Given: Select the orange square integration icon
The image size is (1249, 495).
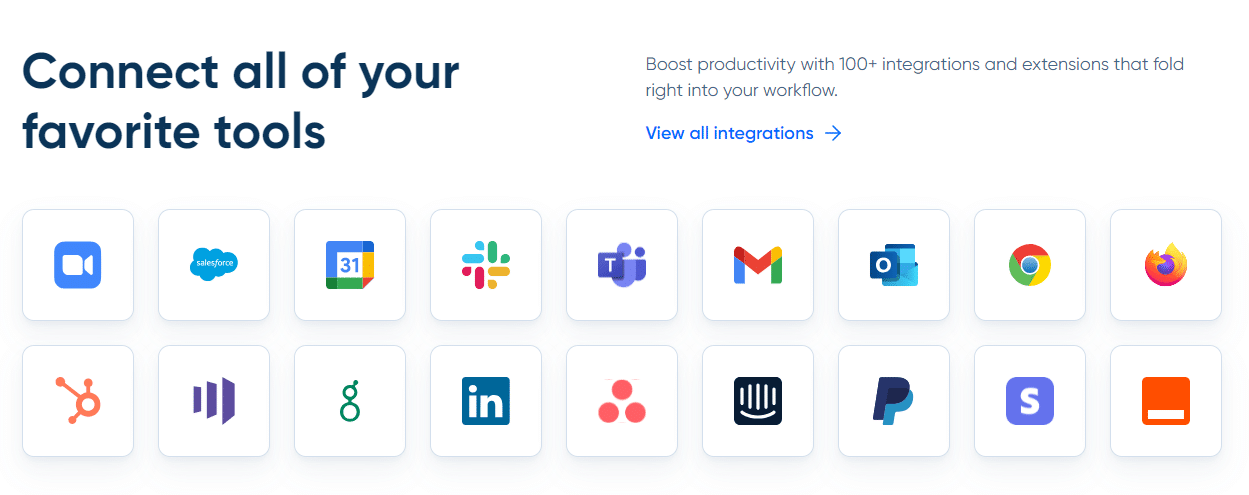Looking at the screenshot, I should [1166, 401].
